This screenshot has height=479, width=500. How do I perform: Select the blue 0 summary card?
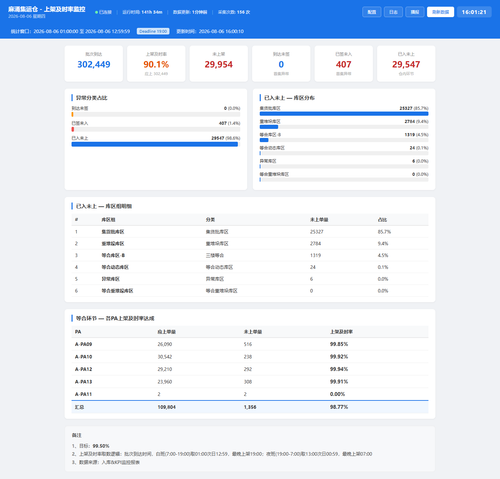click(281, 64)
